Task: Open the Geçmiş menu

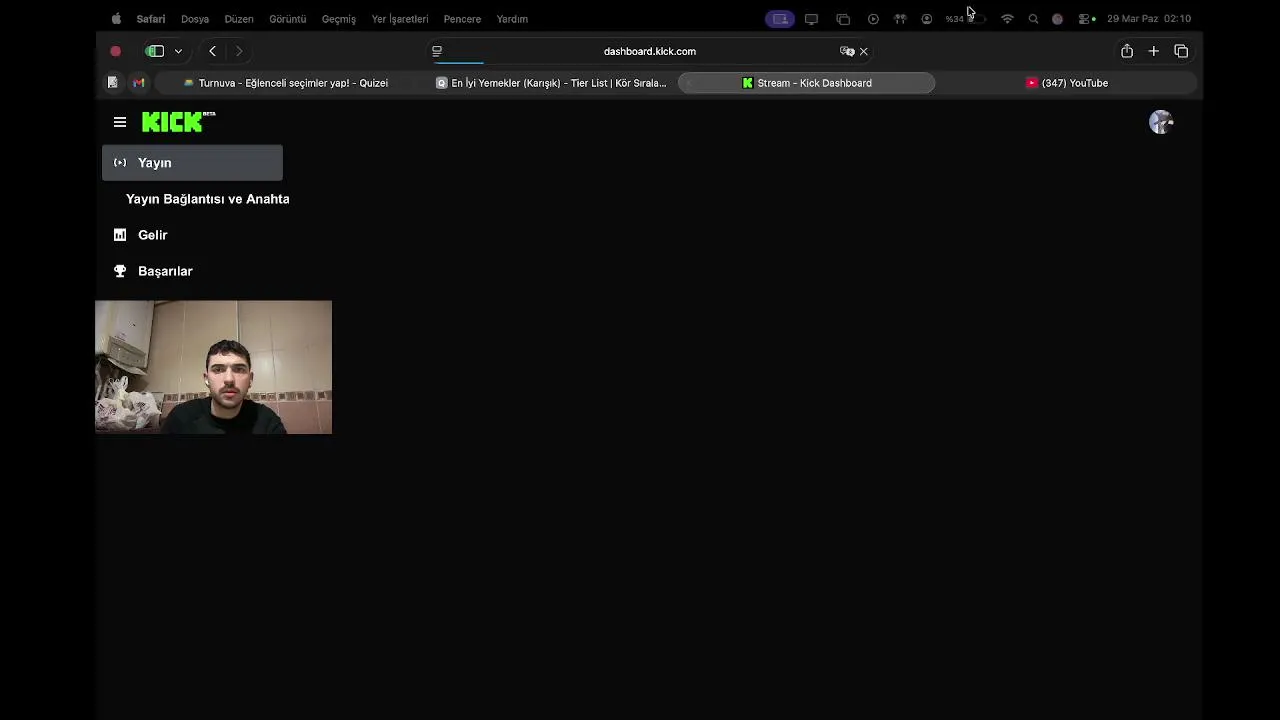Action: [339, 19]
